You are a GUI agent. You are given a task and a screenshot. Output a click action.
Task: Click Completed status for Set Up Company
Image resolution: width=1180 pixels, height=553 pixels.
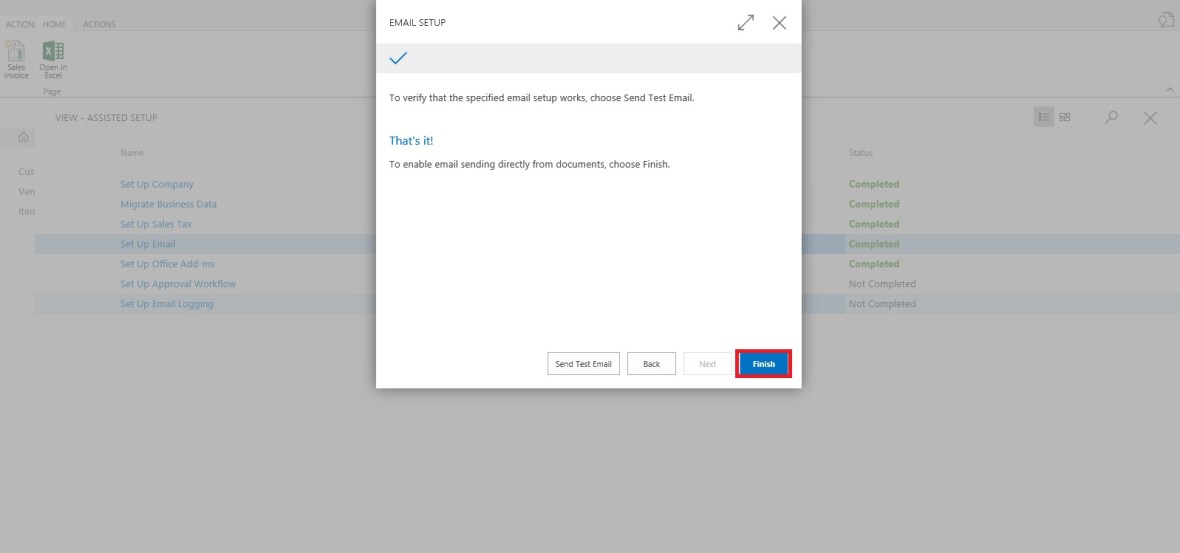[874, 184]
